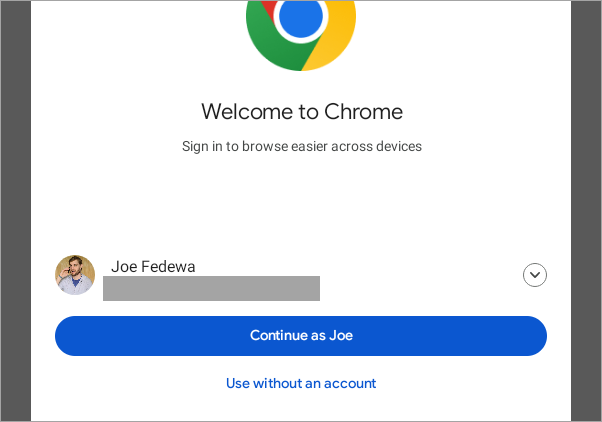Click the Sign in to browse easier text
Image resolution: width=602 pixels, height=422 pixels.
pos(301,146)
